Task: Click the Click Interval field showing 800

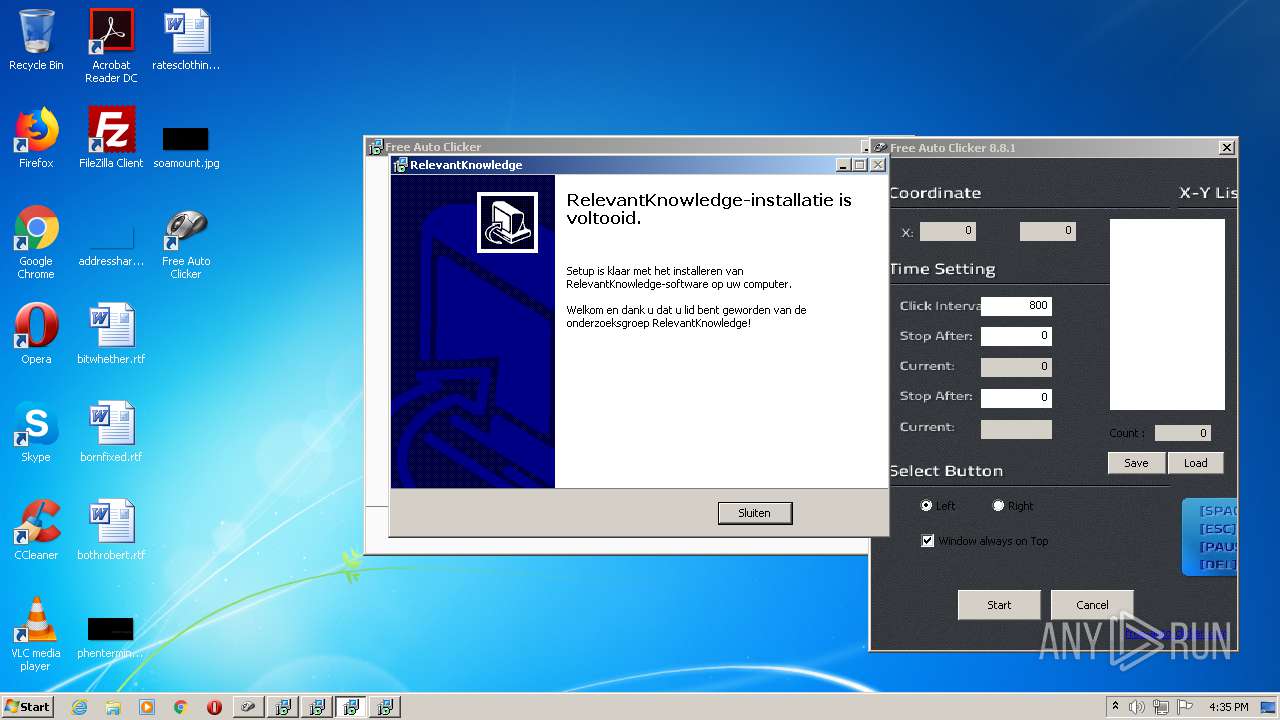Action: click(1016, 306)
